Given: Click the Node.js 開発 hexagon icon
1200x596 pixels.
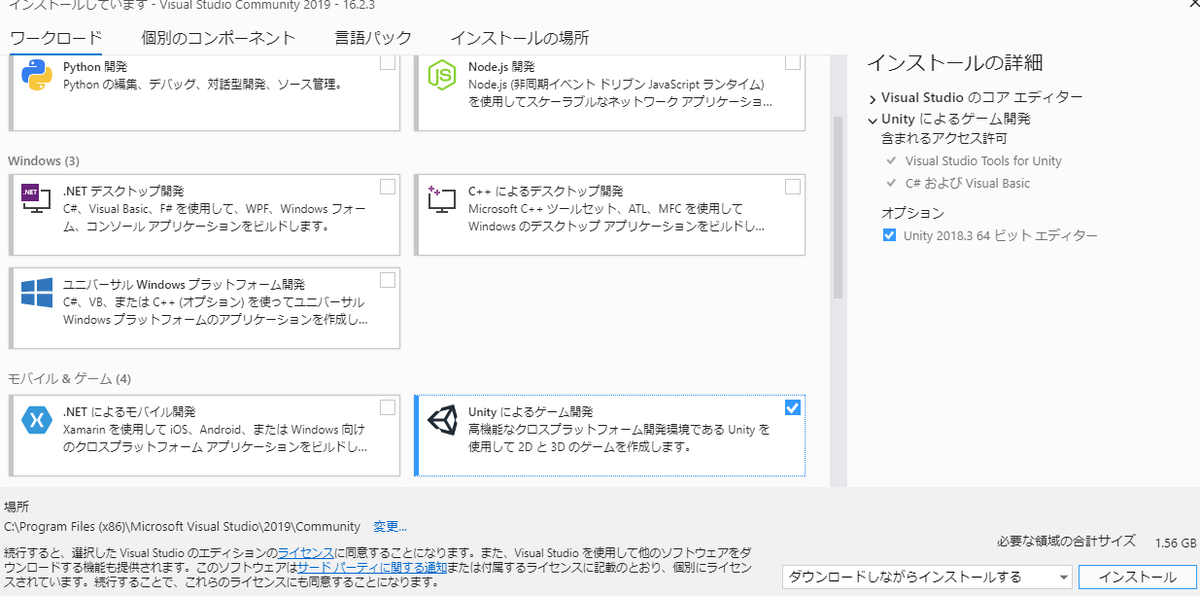Looking at the screenshot, I should pyautogui.click(x=442, y=71).
